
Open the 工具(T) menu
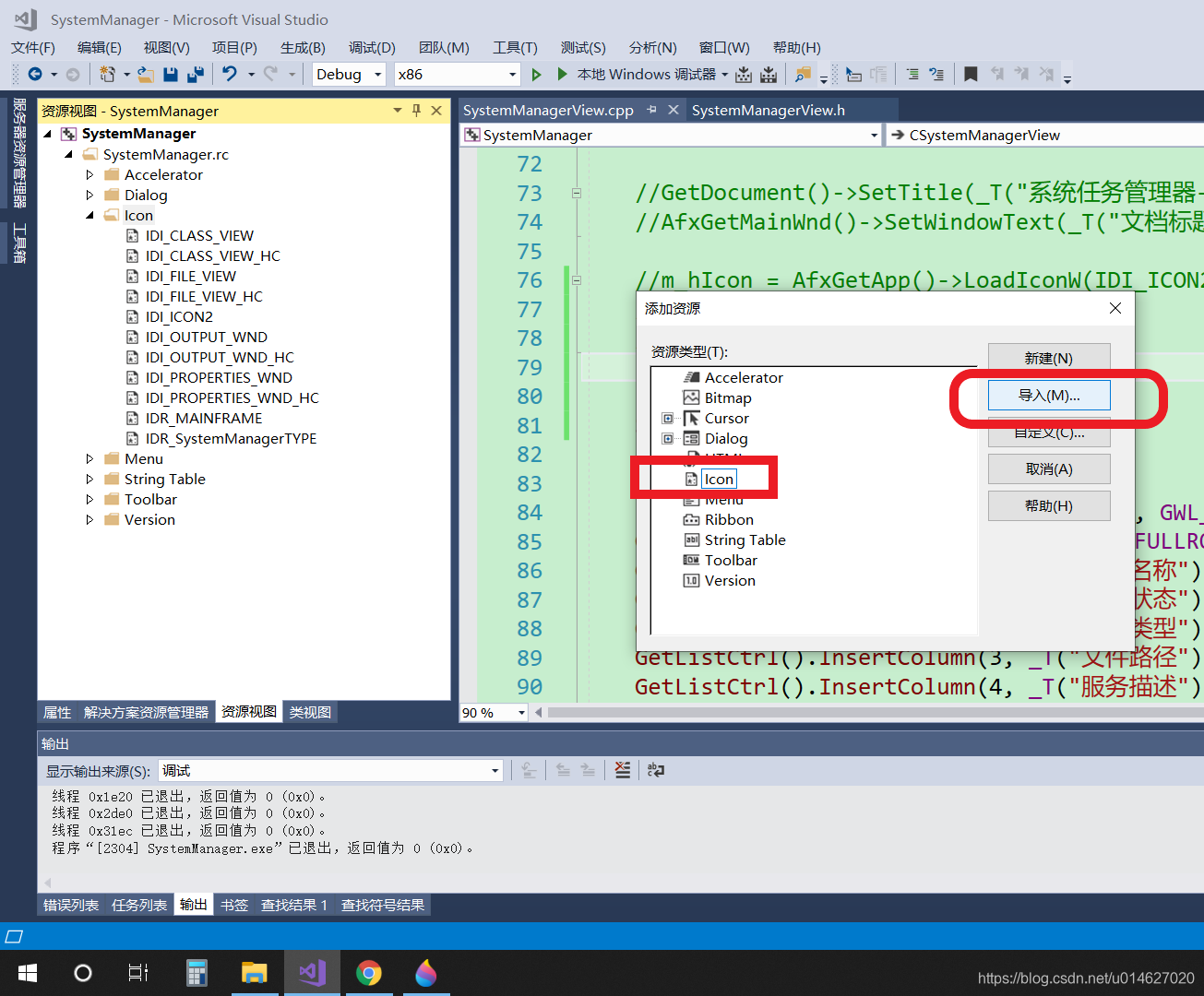(515, 47)
